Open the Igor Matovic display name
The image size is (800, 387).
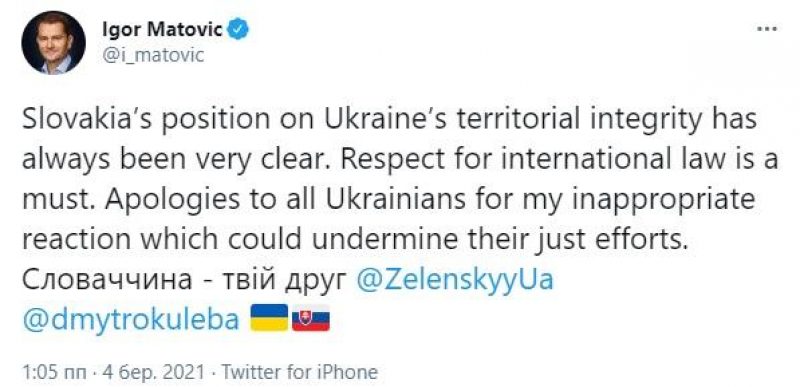pyautogui.click(x=163, y=30)
